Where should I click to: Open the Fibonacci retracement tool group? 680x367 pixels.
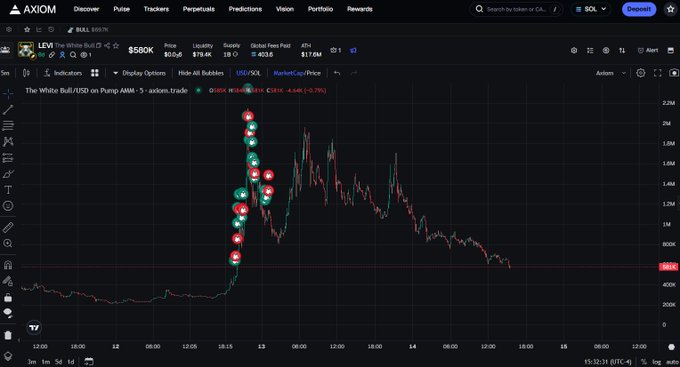tap(8, 125)
